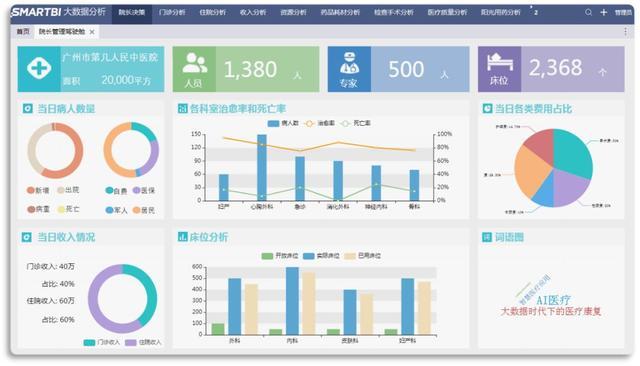Click the teal 门诊收入 legend swatch
The height and width of the screenshot is (366, 640).
tap(89, 342)
